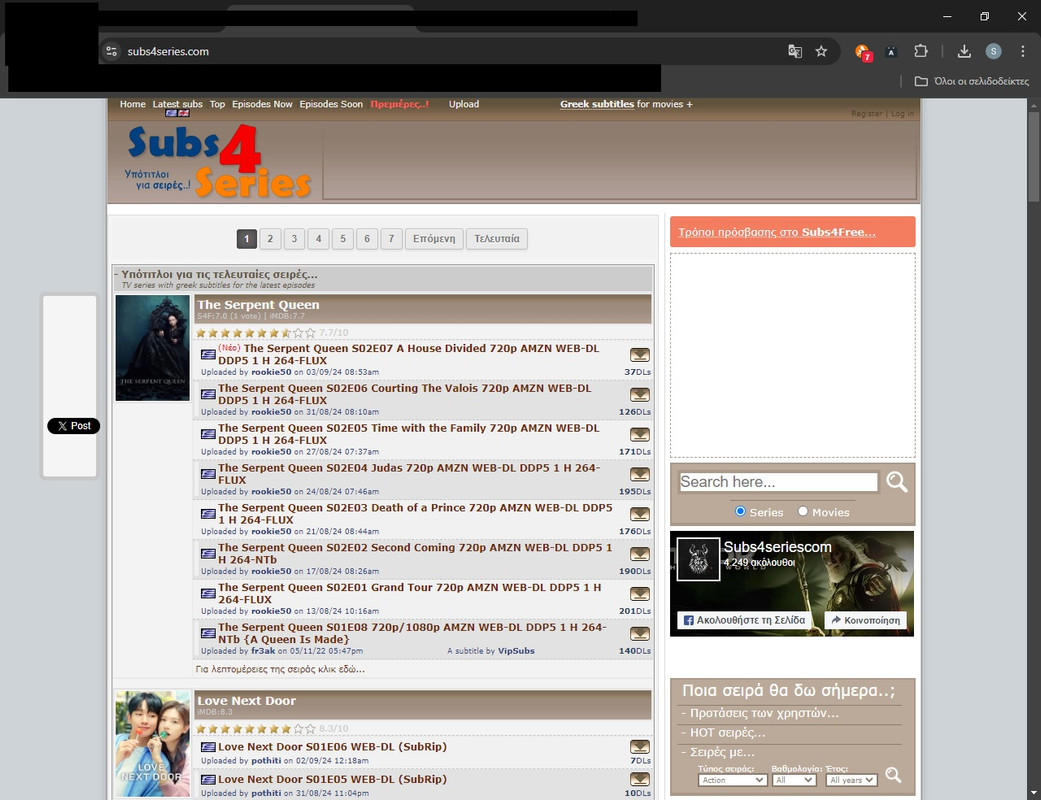
Task: Click the language flags under Latest subs
Action: (177, 113)
